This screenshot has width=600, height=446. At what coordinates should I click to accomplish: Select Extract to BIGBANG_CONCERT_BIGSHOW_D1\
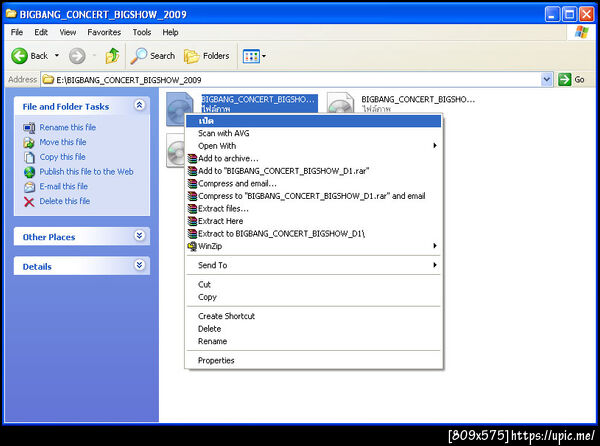click(313, 234)
